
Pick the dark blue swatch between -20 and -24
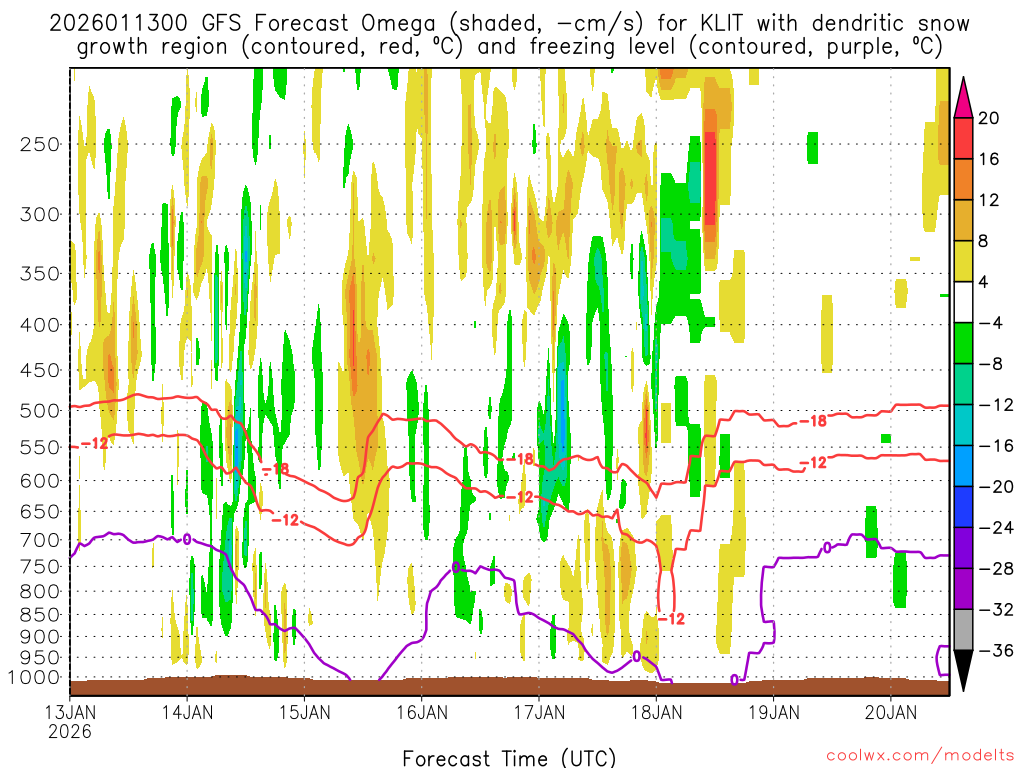(x=963, y=507)
